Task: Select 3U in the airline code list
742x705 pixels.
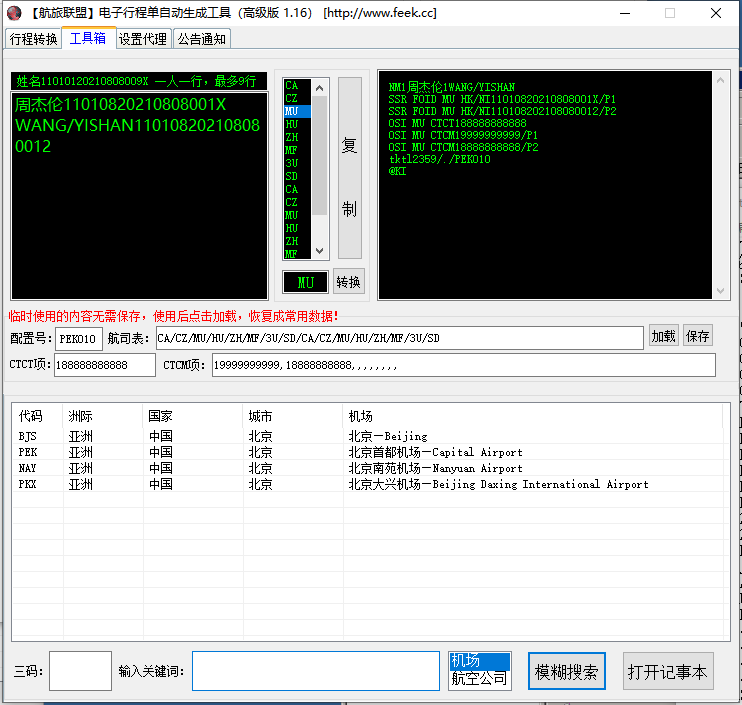Action: pyautogui.click(x=292, y=163)
